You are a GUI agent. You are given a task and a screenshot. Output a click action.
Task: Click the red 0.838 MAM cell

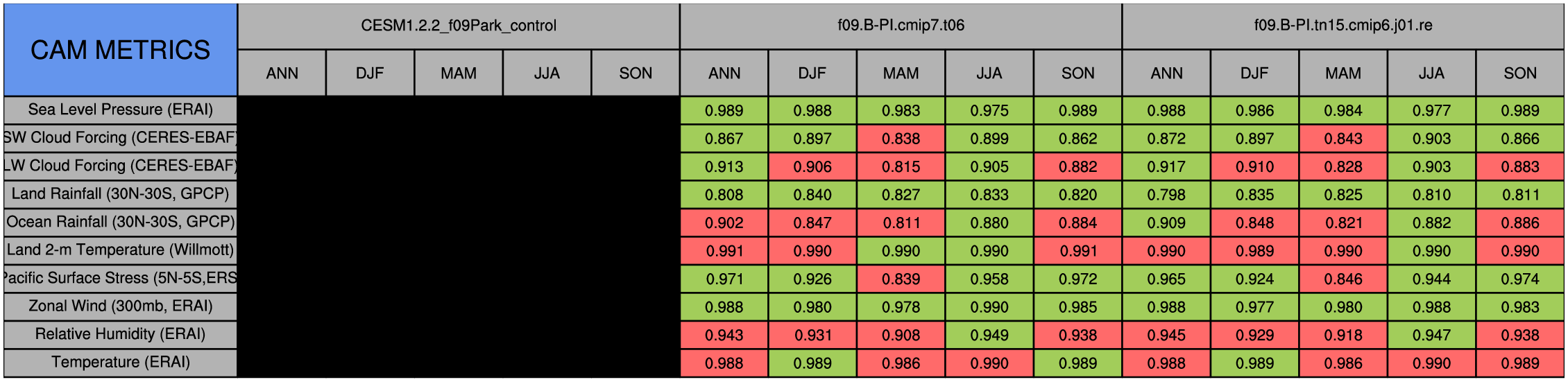coord(901,139)
